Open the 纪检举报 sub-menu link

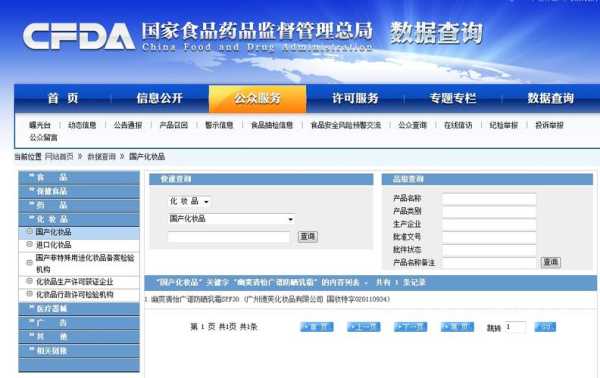tap(504, 125)
